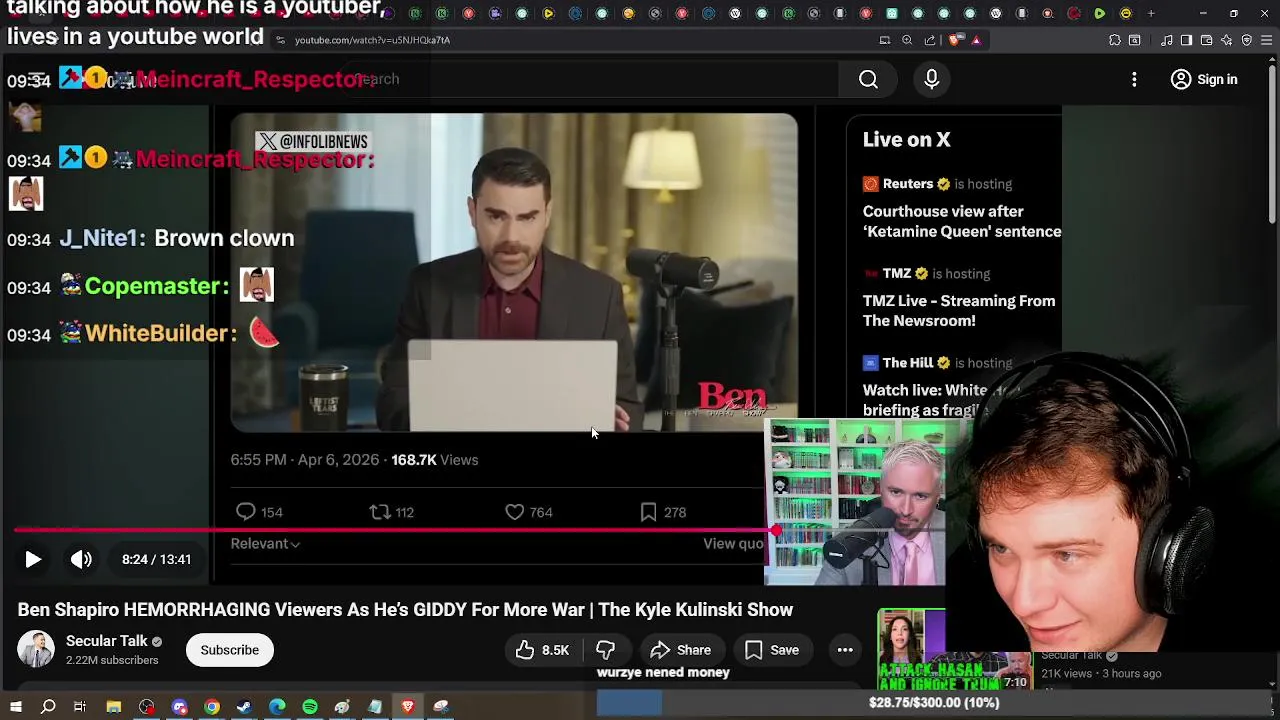This screenshot has width=1280, height=720.
Task: Open the Leo AI sparkle icon
Action: pyautogui.click(x=1227, y=40)
